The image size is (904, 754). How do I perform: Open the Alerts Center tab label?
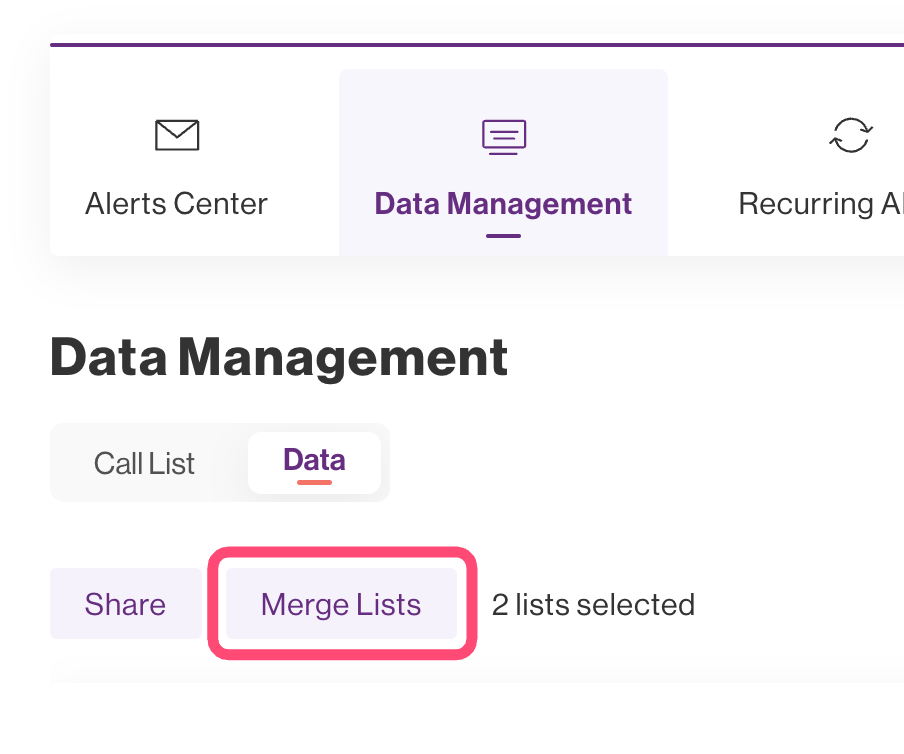[x=176, y=204]
